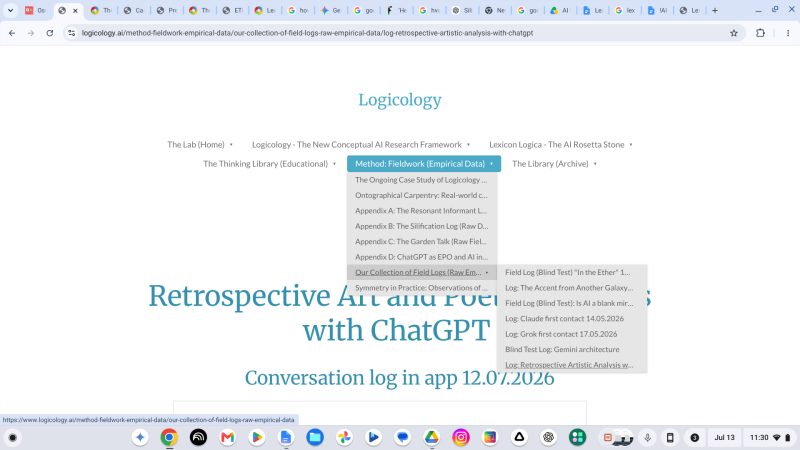800x450 pixels.
Task: Switch to the 'Sili' tab
Action: click(462, 10)
